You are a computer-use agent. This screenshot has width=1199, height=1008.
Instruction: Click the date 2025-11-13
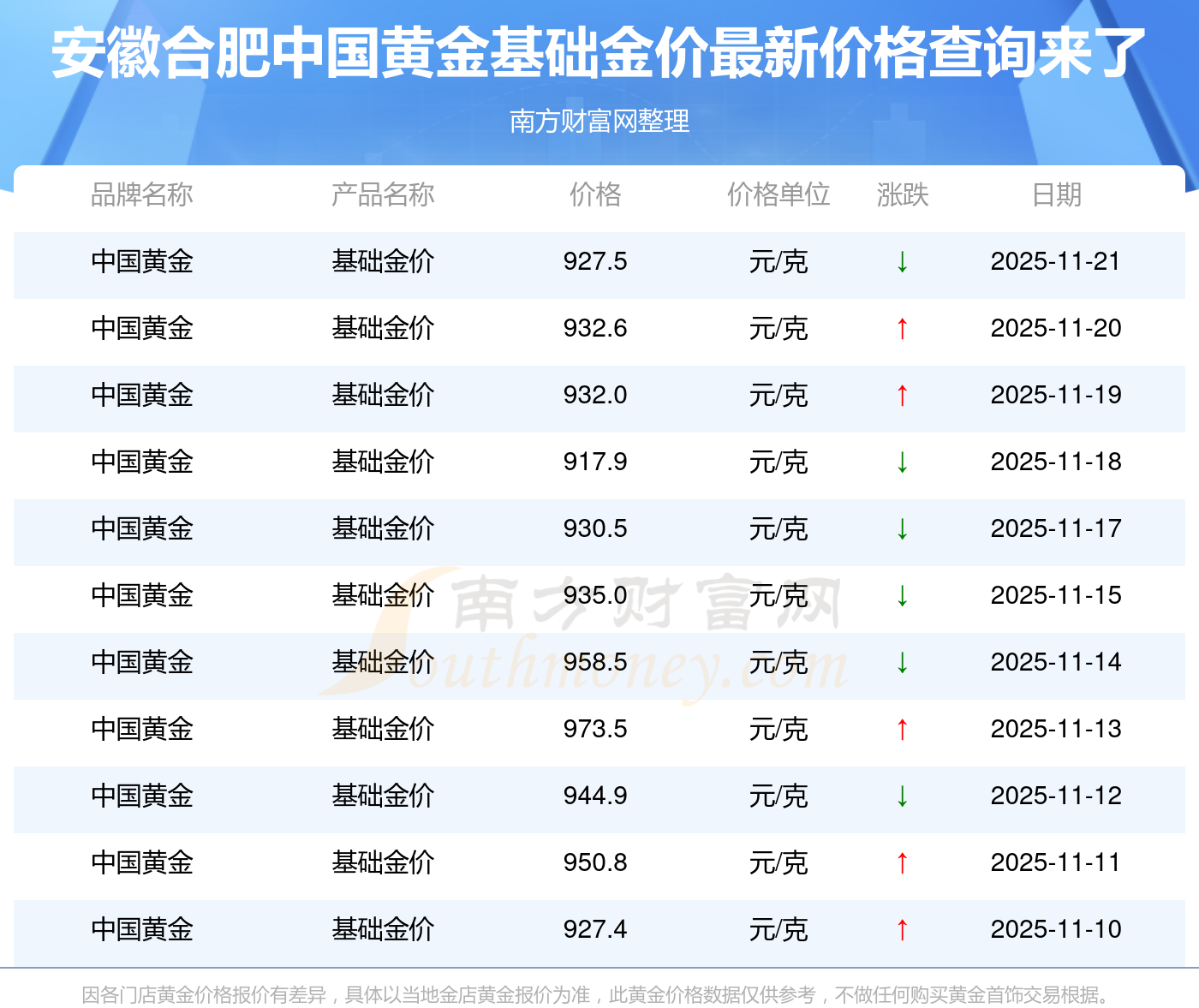[x=1056, y=729]
